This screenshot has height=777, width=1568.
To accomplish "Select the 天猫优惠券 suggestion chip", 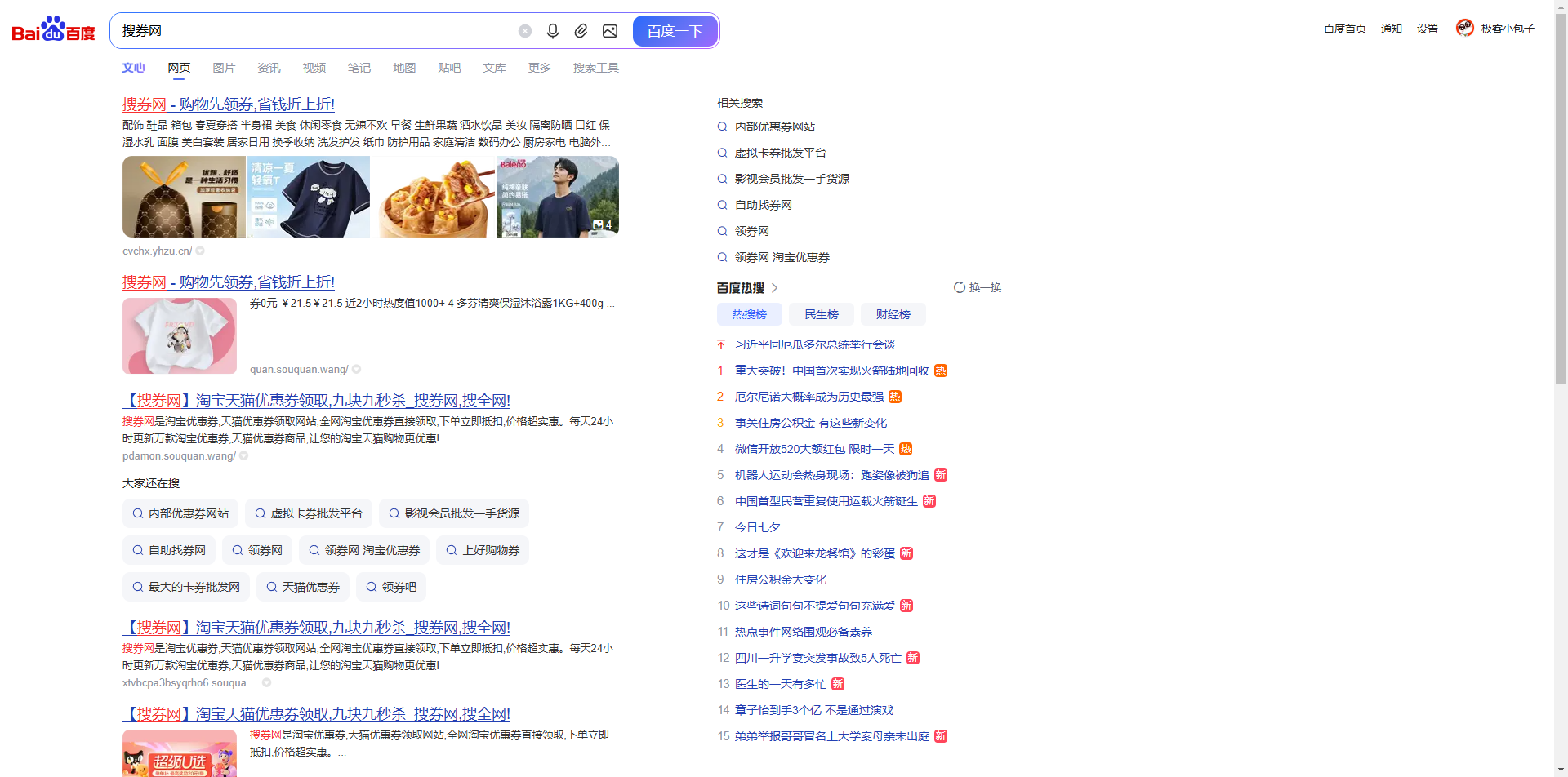I will pos(303,587).
